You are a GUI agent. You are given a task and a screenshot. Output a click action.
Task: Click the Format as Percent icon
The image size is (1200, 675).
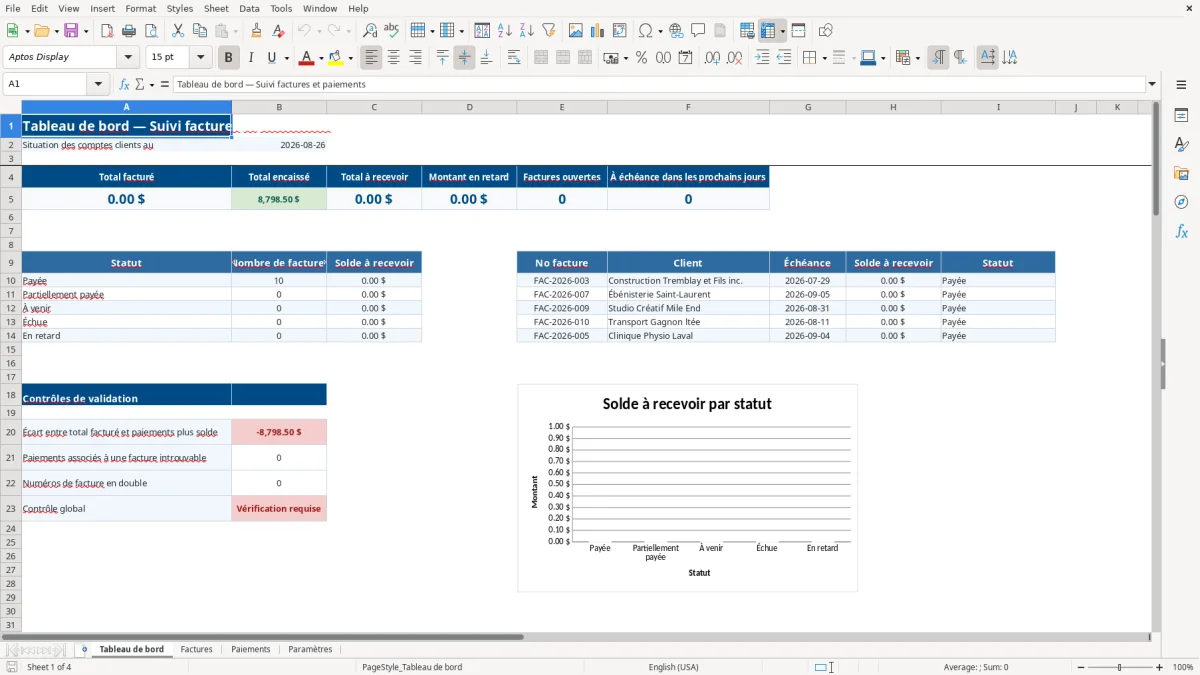(x=641, y=58)
